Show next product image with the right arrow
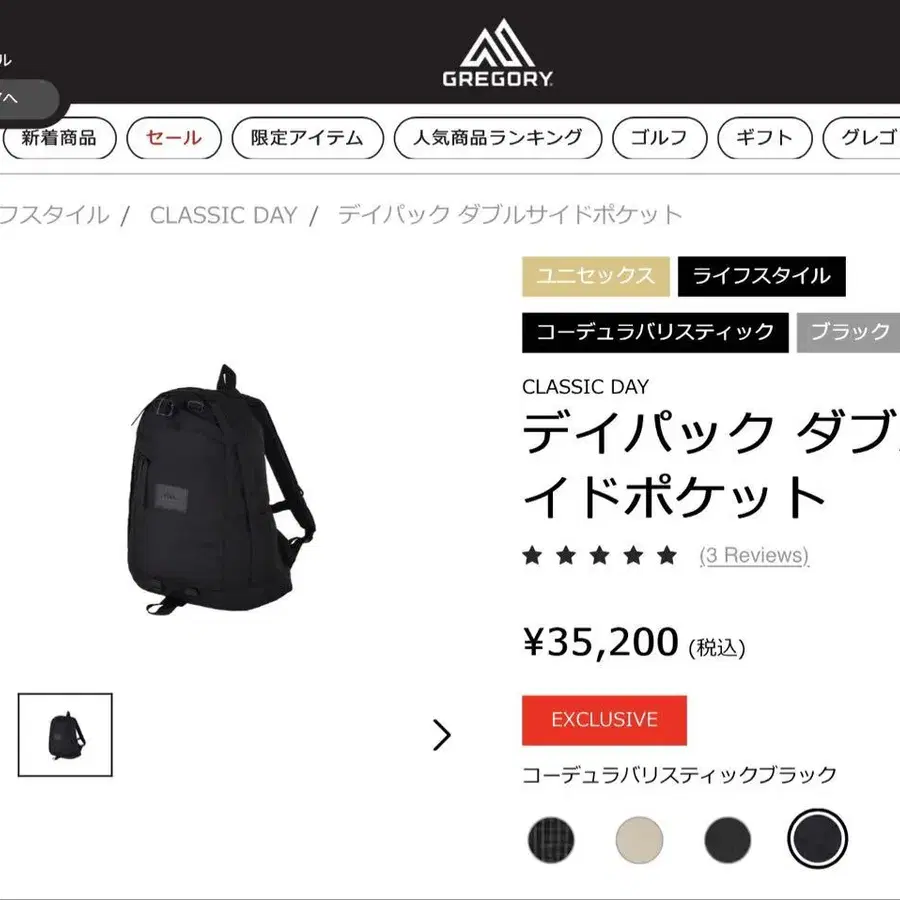 coord(441,735)
